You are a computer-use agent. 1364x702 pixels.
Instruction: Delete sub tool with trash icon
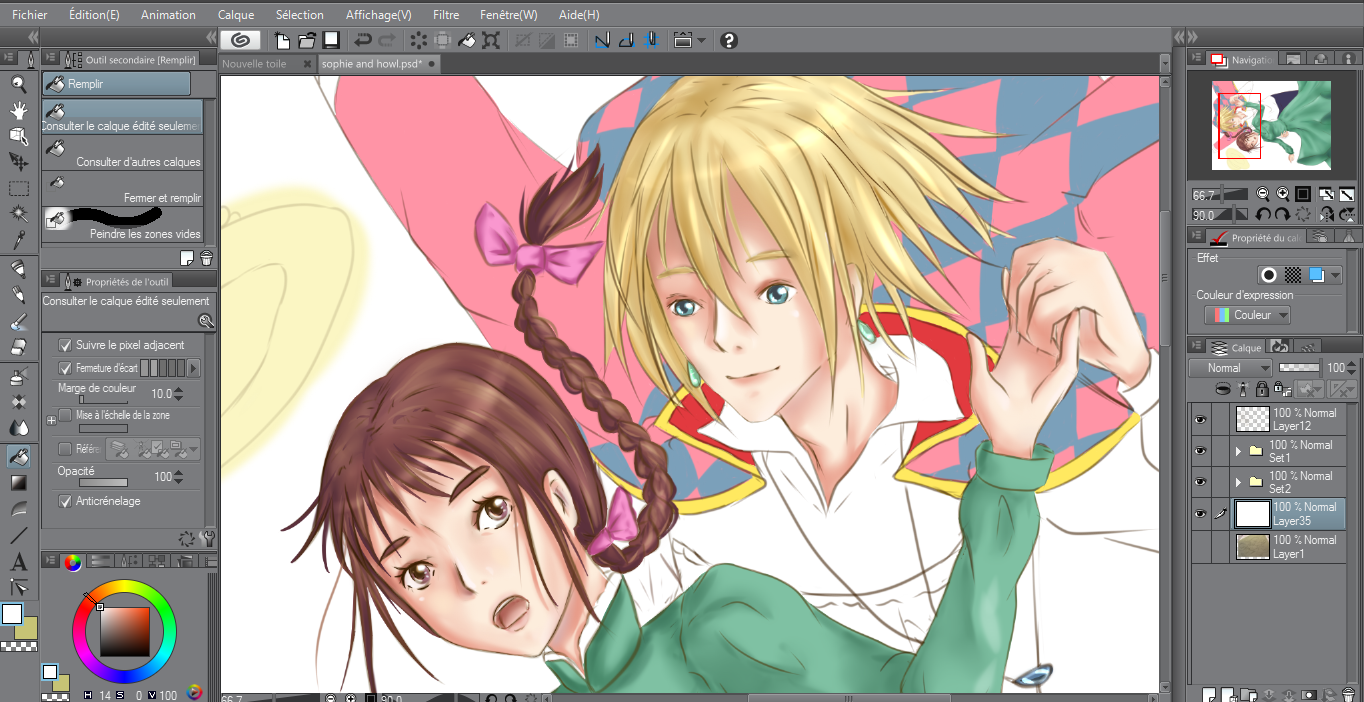coord(206,258)
